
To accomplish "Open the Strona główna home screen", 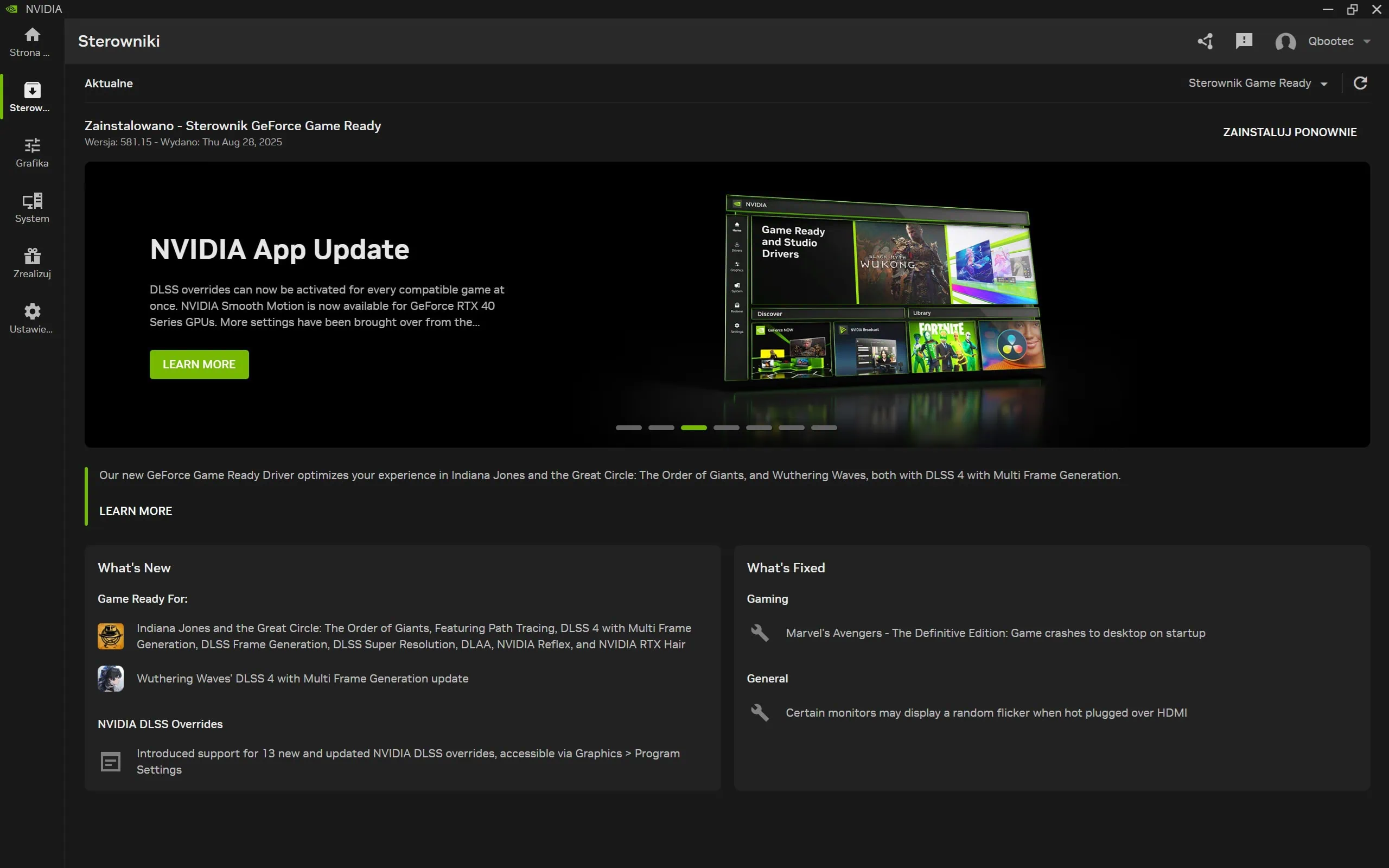I will [x=31, y=41].
